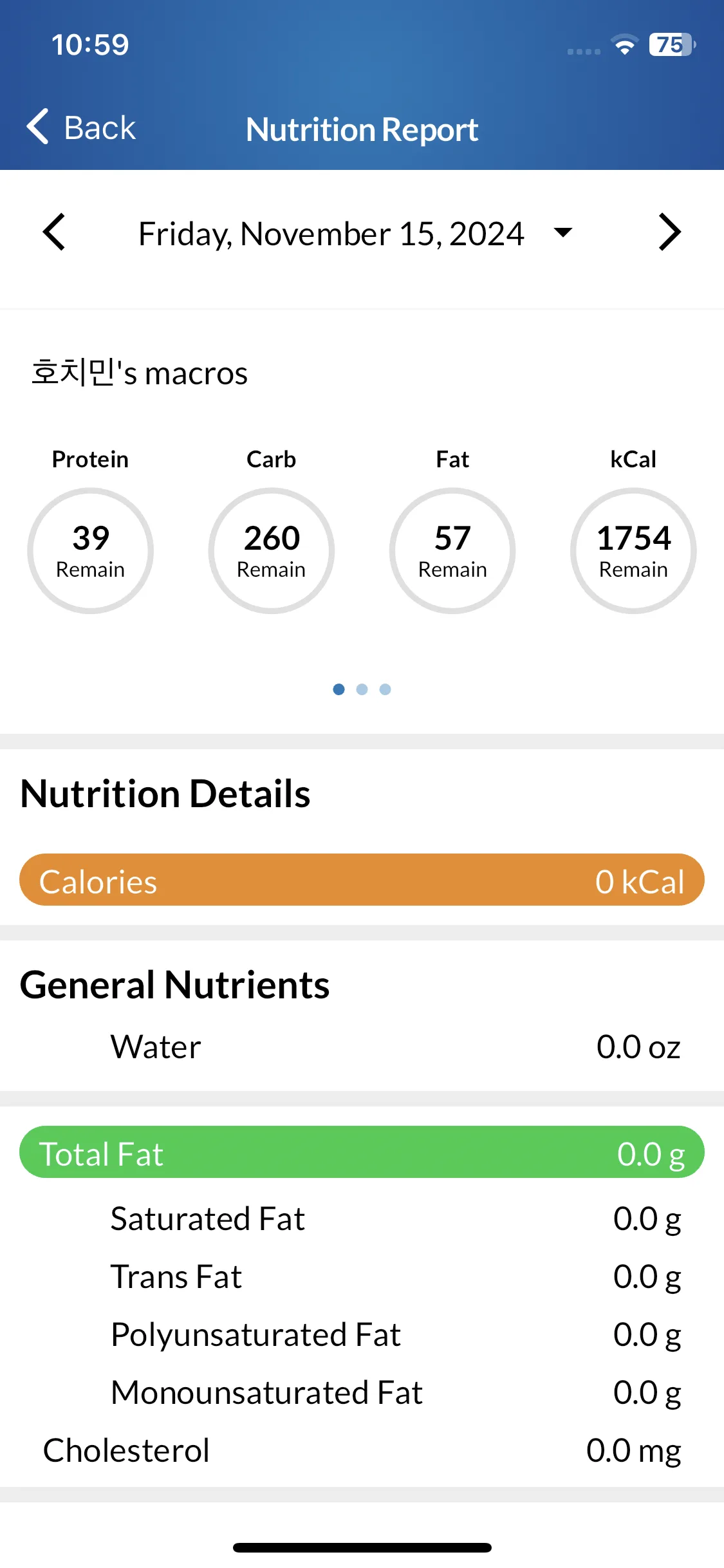Select the Cholesterol row
The image size is (724, 1568).
tap(362, 1450)
